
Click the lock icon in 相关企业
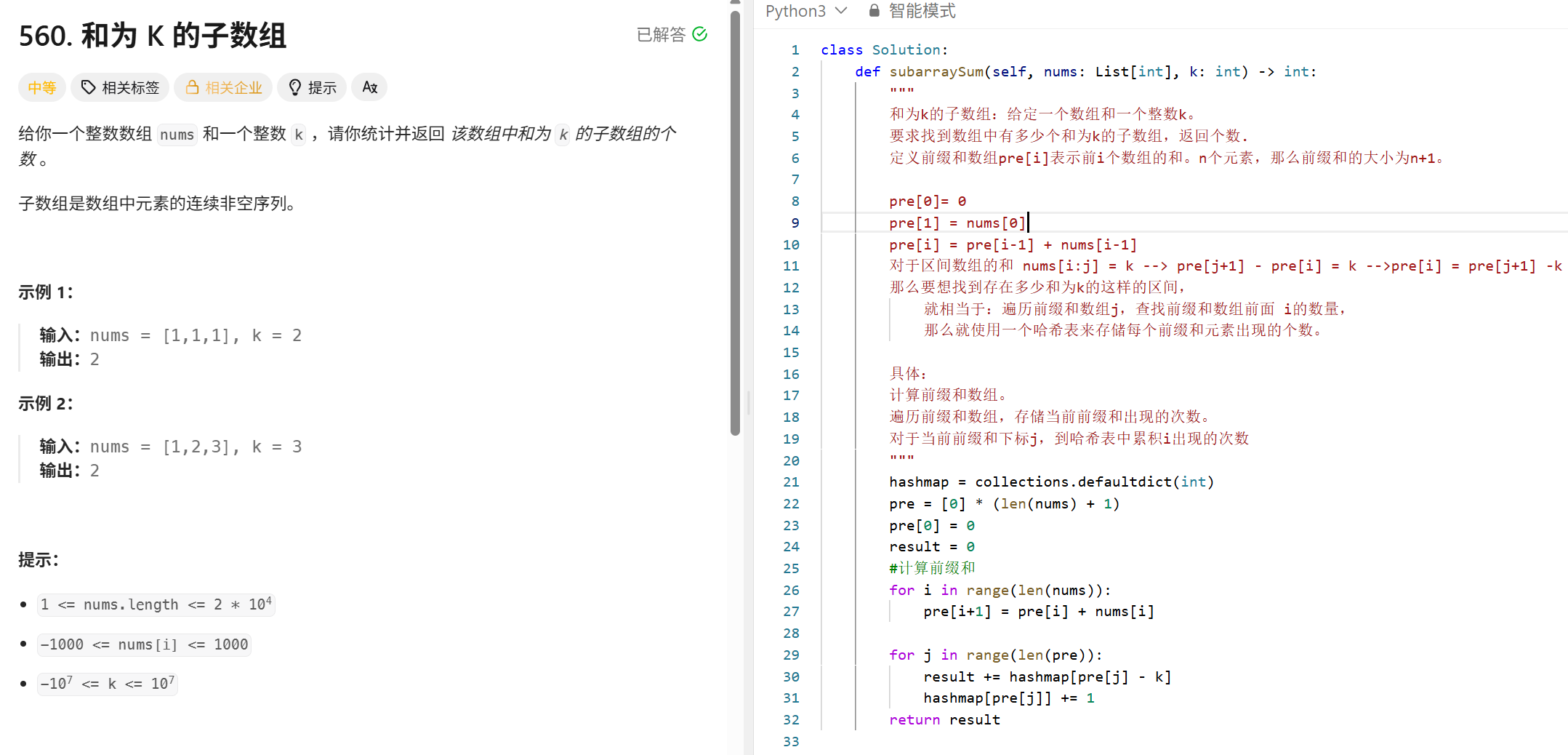192,87
